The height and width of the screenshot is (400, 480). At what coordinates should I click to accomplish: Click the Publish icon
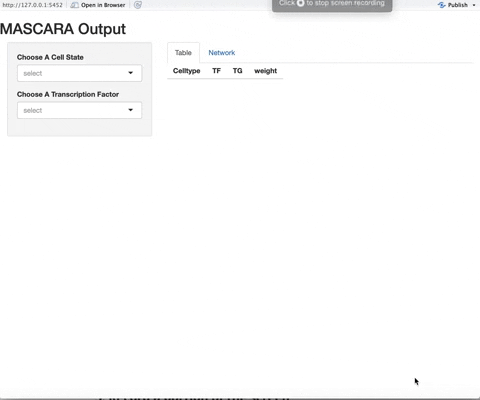(x=442, y=5)
